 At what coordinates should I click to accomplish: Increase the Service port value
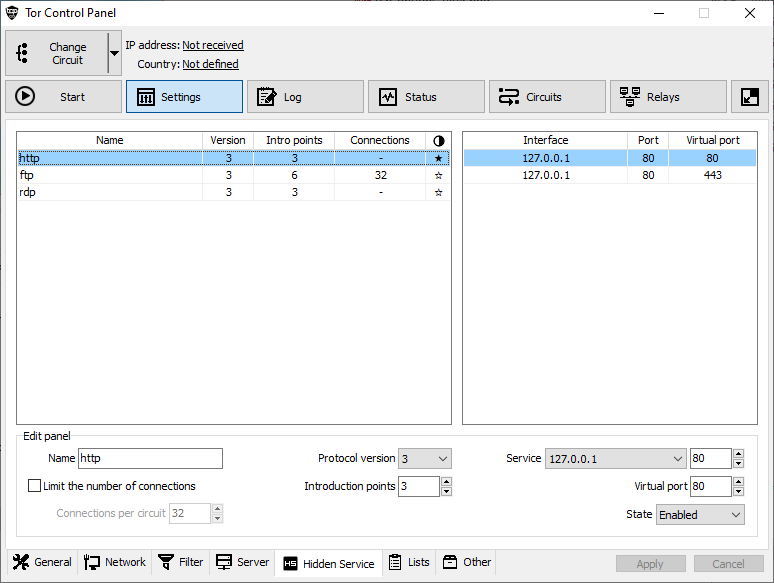click(x=738, y=453)
